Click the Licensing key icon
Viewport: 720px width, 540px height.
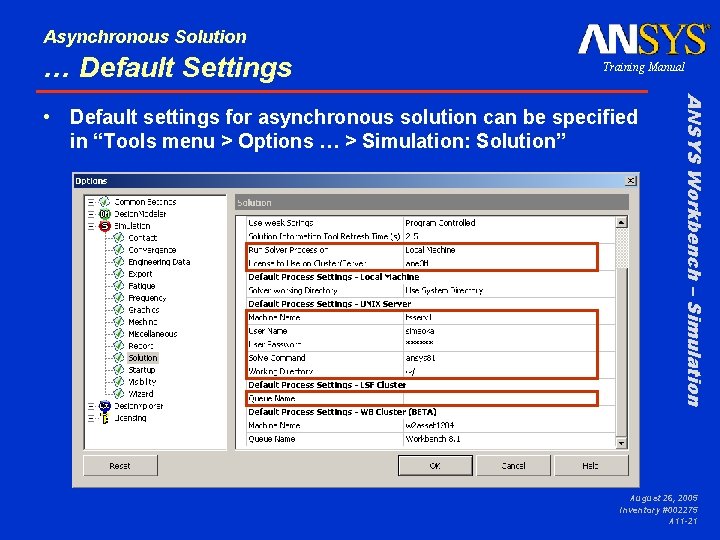tap(105, 418)
